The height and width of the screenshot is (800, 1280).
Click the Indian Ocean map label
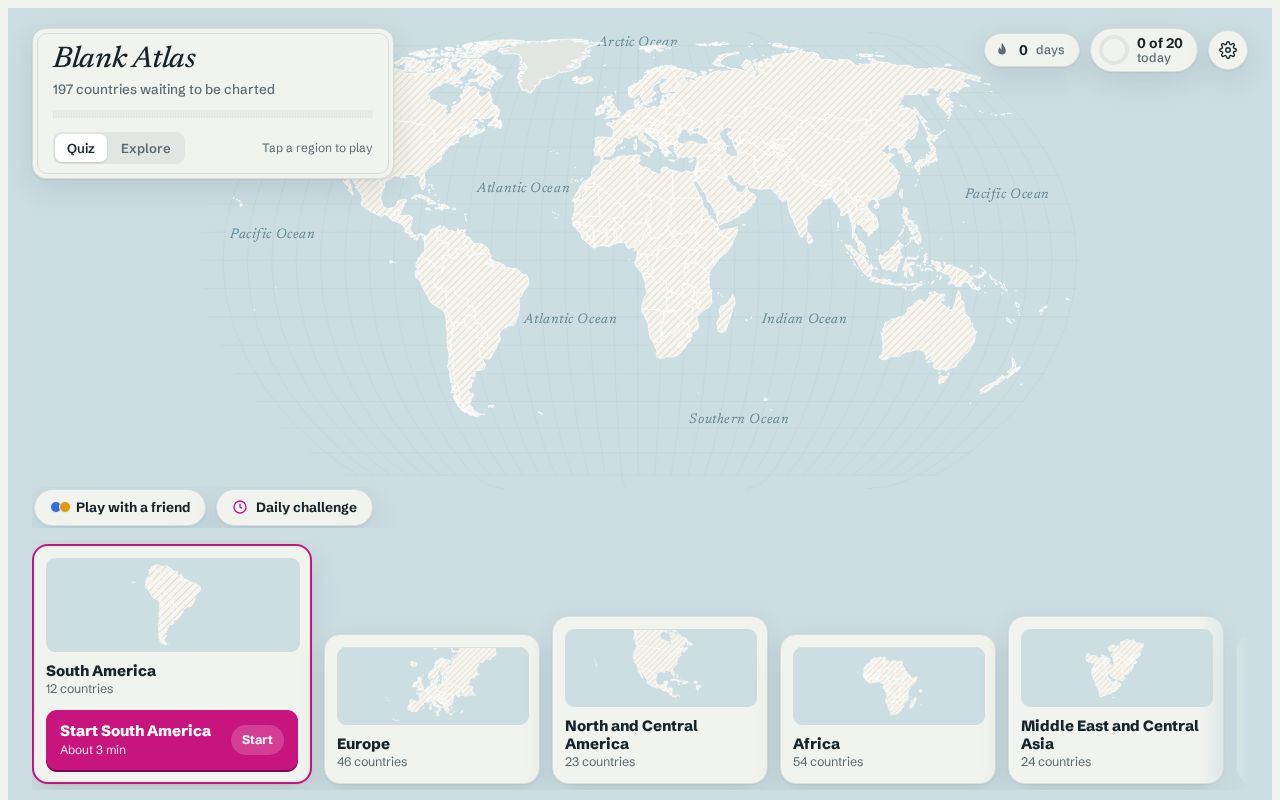[804, 318]
